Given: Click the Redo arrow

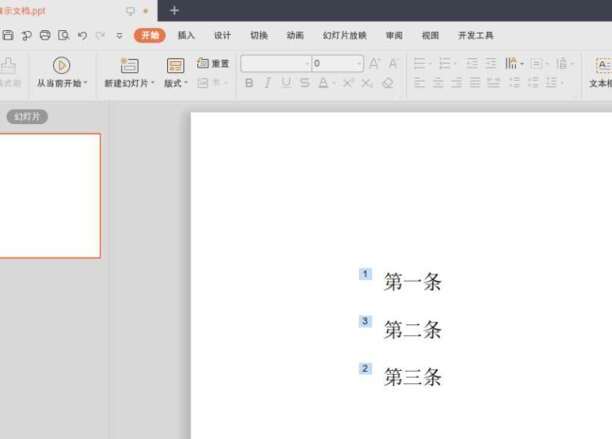Looking at the screenshot, I should tap(100, 36).
